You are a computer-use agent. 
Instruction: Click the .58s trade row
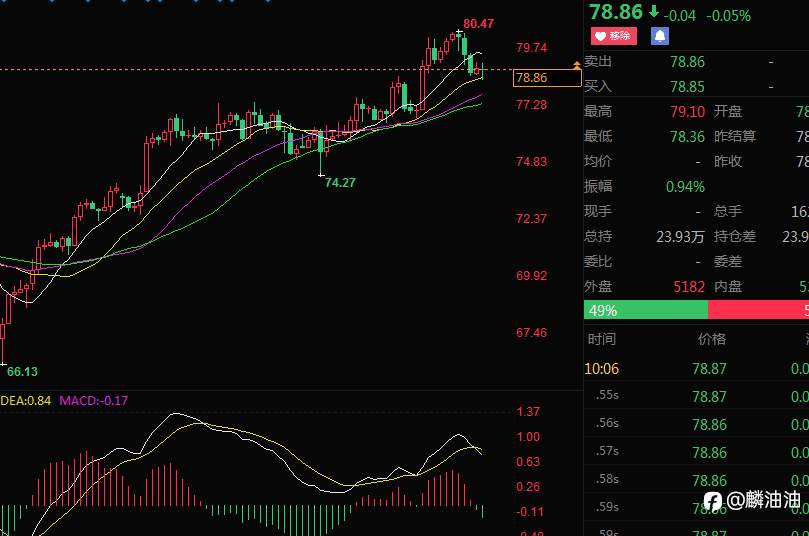[x=697, y=480]
